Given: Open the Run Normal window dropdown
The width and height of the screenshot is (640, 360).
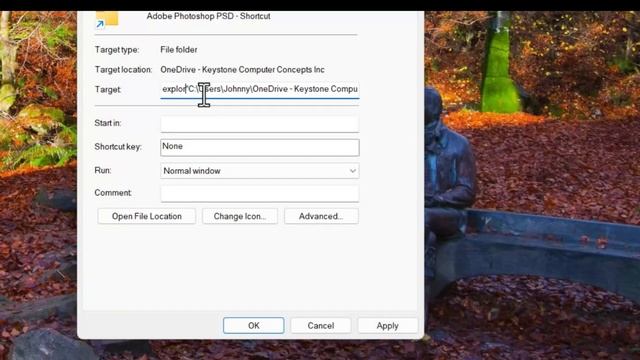Looking at the screenshot, I should coord(260,171).
